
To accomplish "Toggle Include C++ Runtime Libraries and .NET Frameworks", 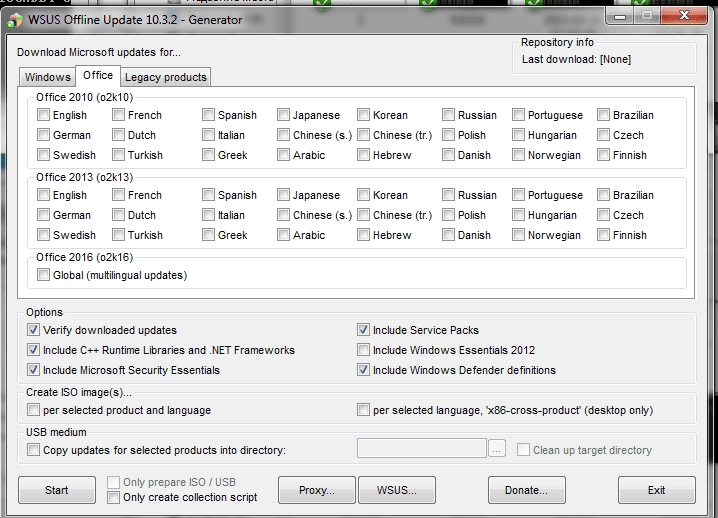I will [33, 350].
